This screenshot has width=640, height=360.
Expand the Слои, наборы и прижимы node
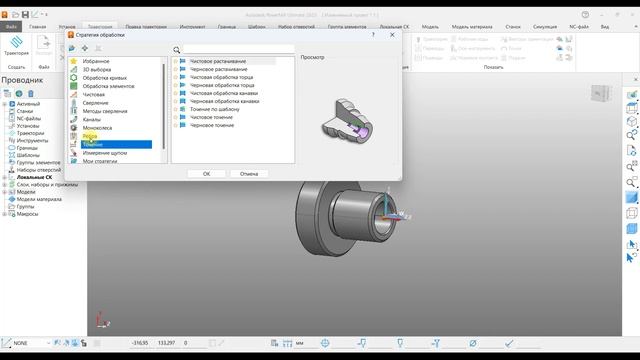point(4,185)
